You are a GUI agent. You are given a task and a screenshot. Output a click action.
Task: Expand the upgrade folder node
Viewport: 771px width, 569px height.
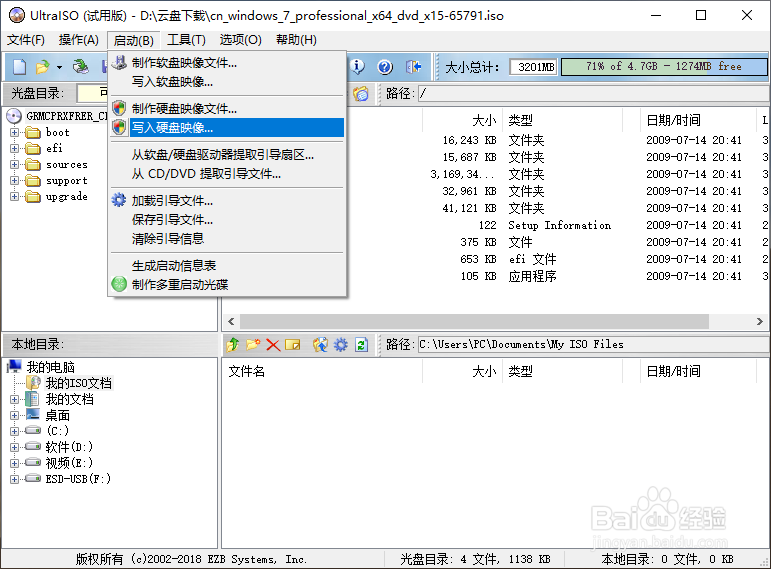pyautogui.click(x=14, y=196)
